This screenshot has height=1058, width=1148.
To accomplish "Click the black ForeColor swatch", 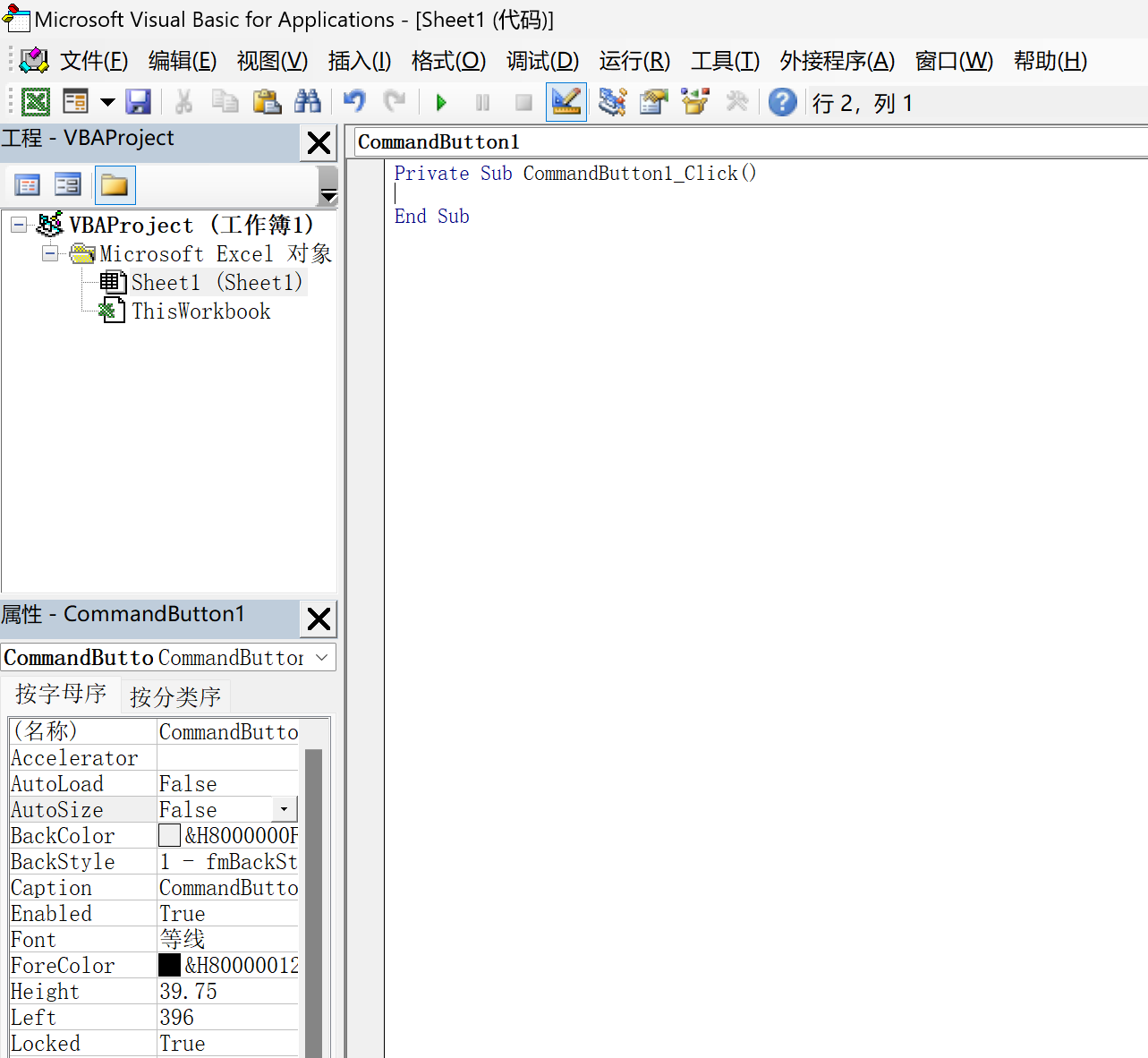I will tap(169, 965).
